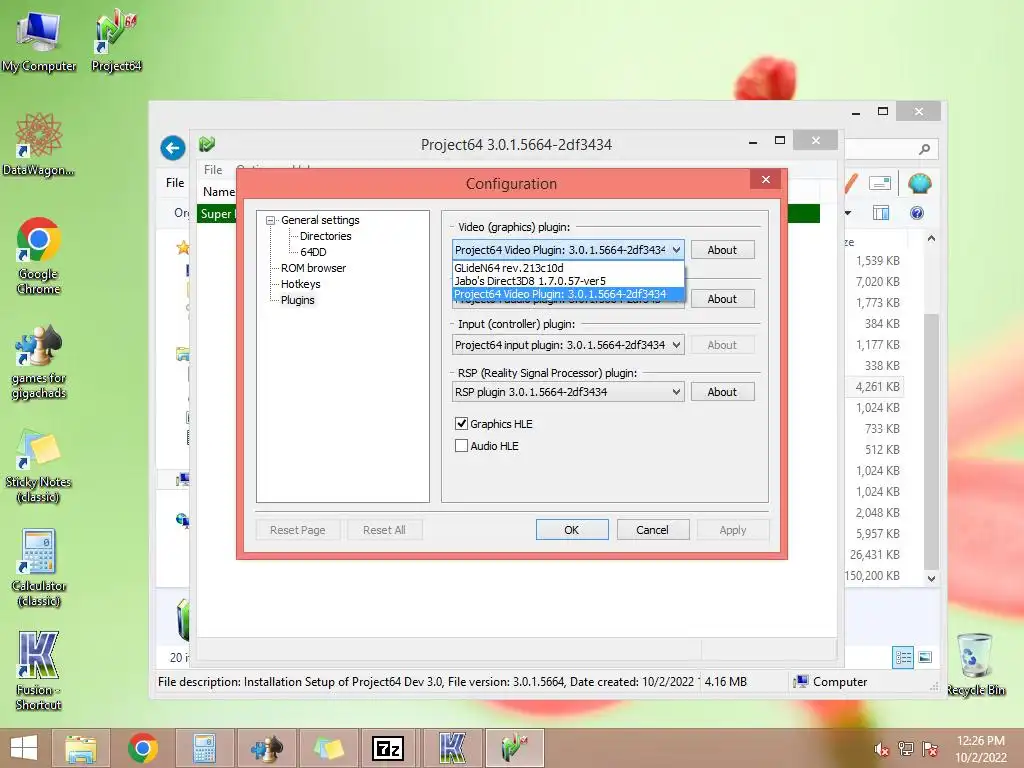The width and height of the screenshot is (1024, 768).
Task: Open chess puzzle app in taskbar
Action: click(266, 748)
